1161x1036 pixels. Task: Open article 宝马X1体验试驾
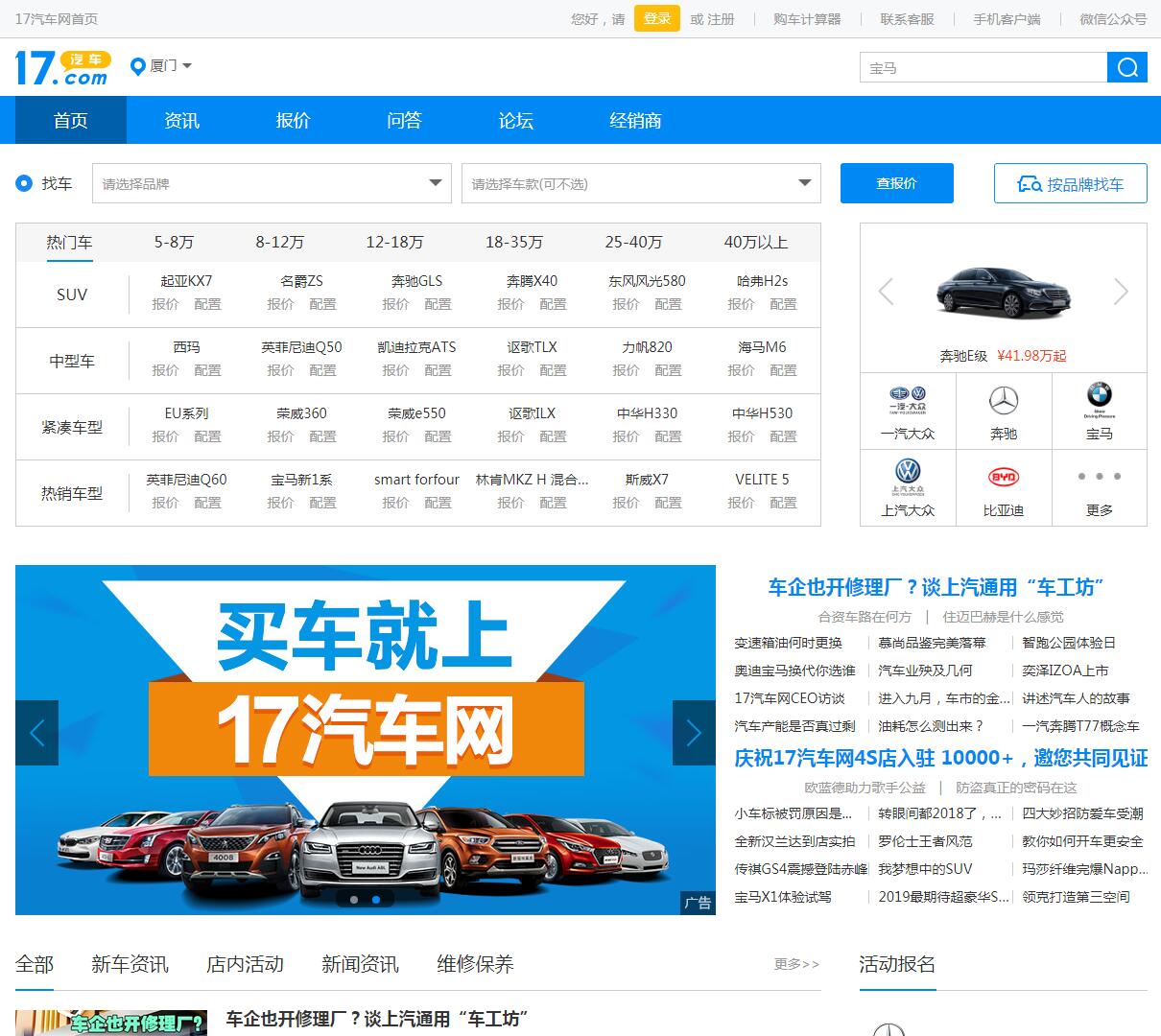click(783, 897)
